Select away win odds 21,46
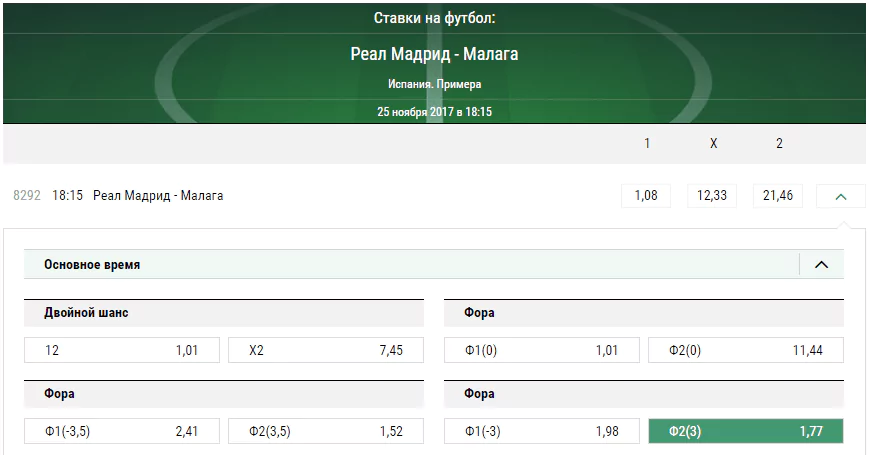 (778, 196)
